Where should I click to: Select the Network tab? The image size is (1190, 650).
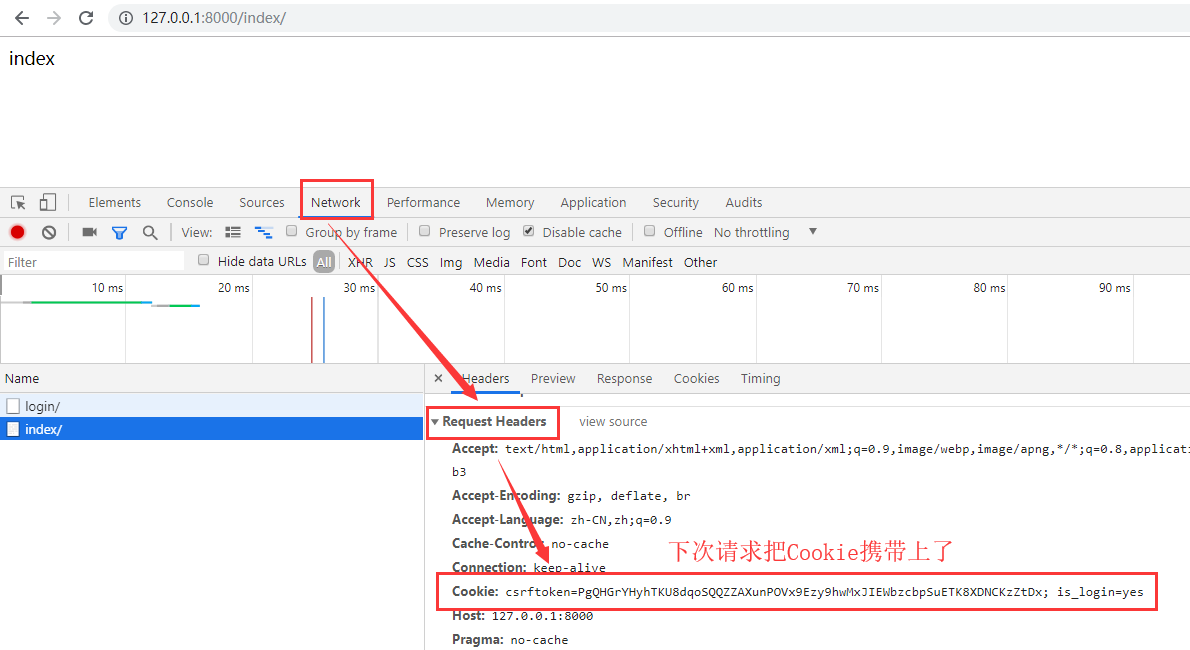[x=335, y=203]
